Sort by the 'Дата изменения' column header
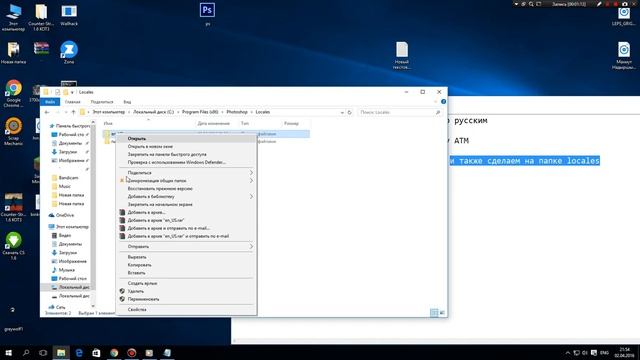Screen dimensions: 640x360 213,123
